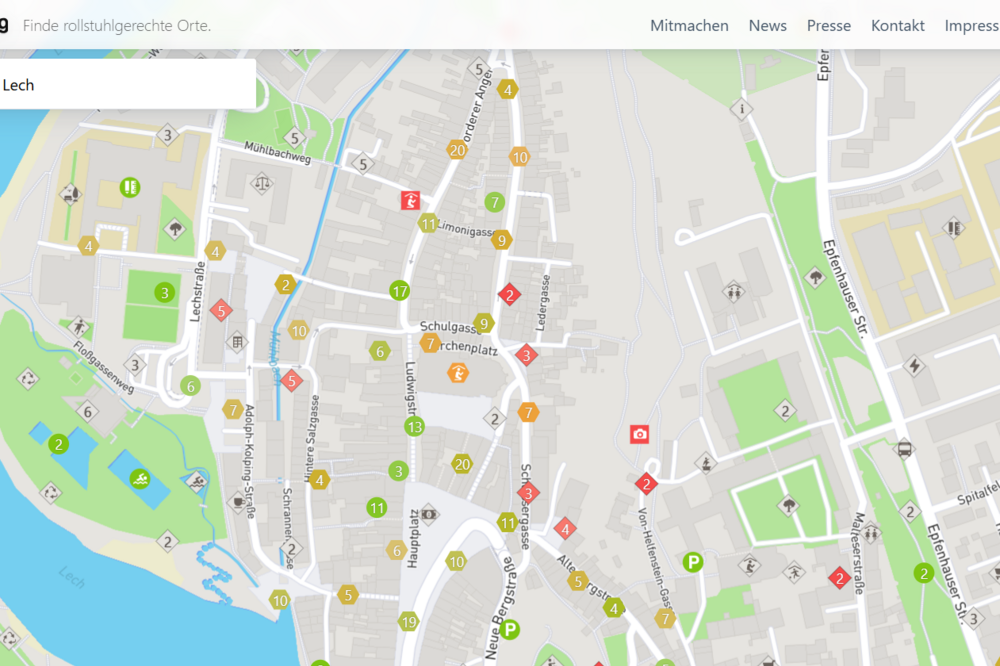The image size is (1000, 666).
Task: Click Kontakt in the top navigation
Action: coord(897,25)
